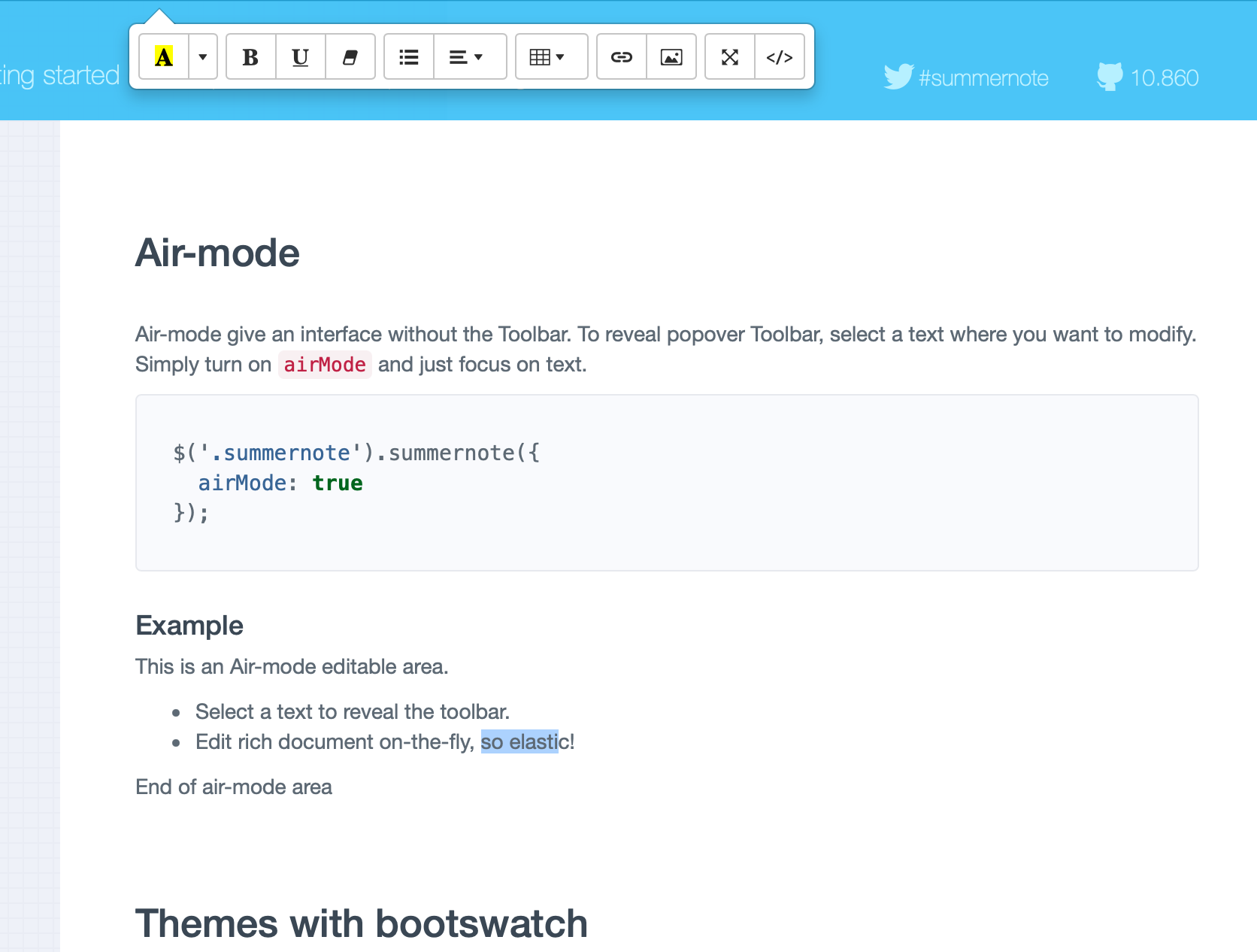Enter fullscreen mode from the toolbar

[x=729, y=56]
